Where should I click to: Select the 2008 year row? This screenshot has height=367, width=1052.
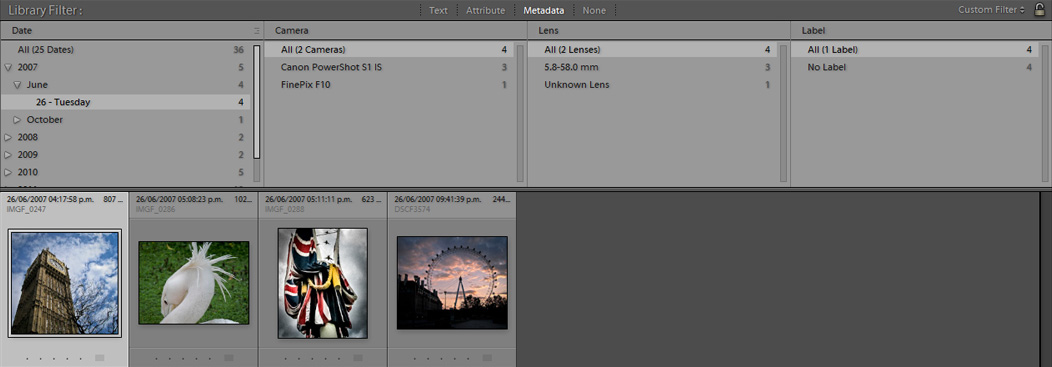pyautogui.click(x=125, y=137)
